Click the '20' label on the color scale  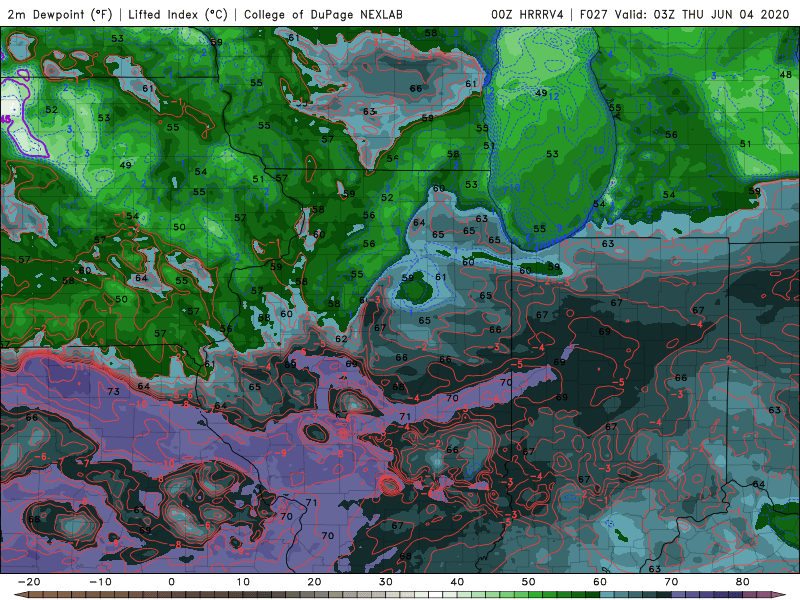(x=314, y=582)
